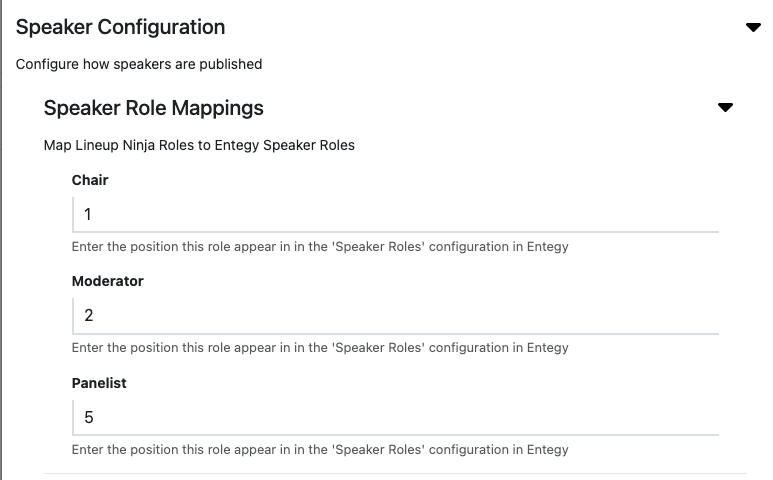Click 'Configure how speakers are published' description
The image size is (773, 480).
(139, 64)
